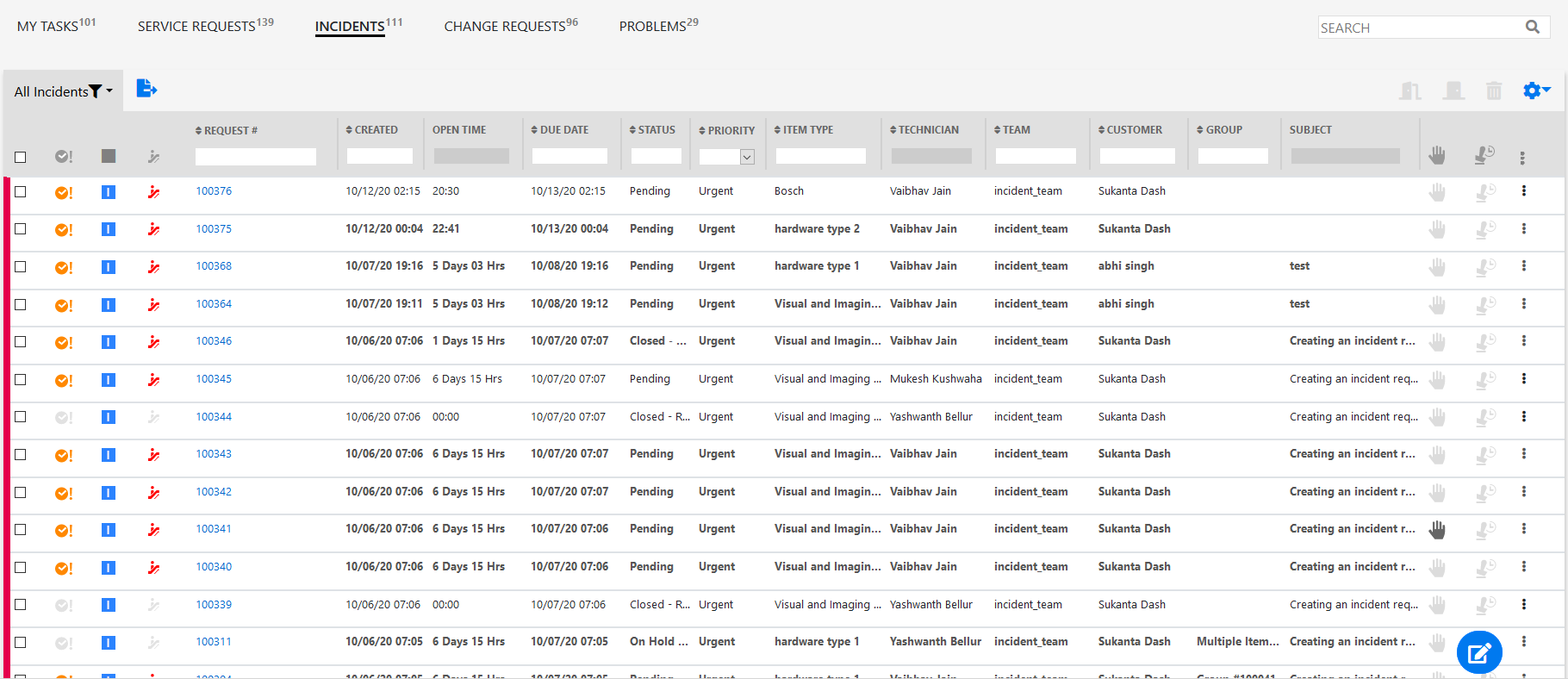Open three-dot menu for request 100343
1568x679 pixels.
point(1524,454)
